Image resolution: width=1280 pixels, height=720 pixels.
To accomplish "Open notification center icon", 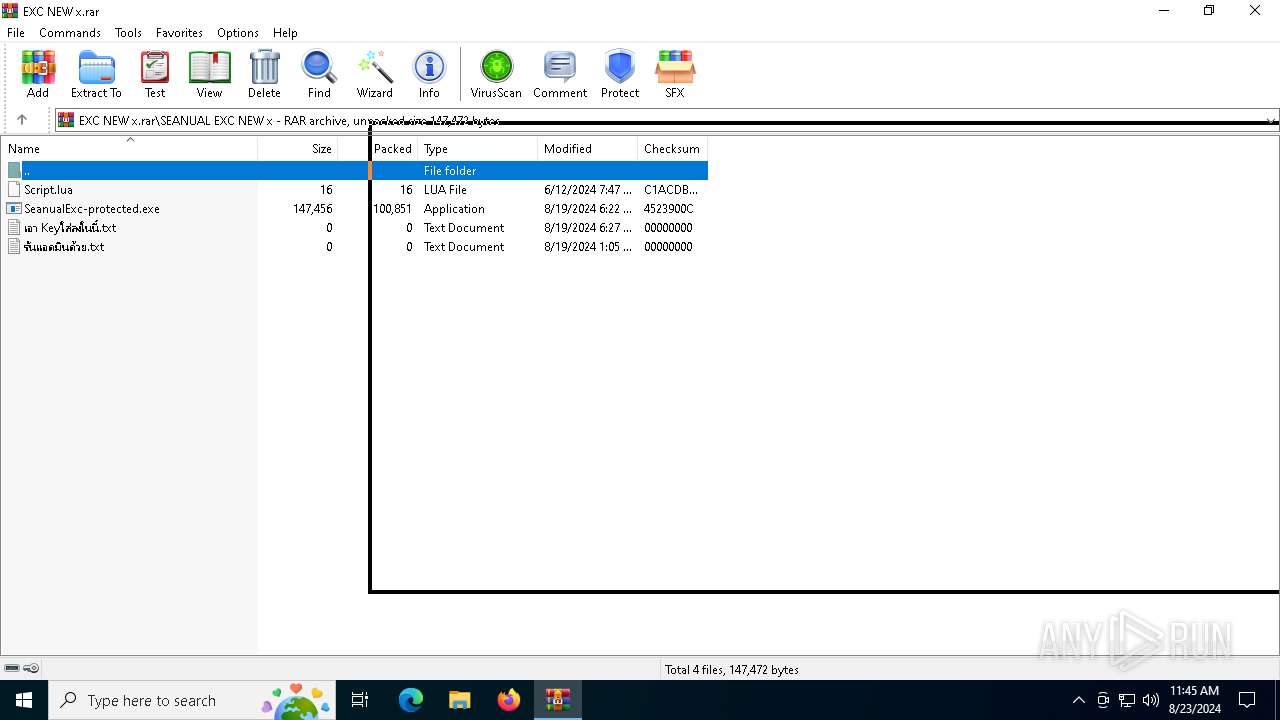I will click(1247, 700).
